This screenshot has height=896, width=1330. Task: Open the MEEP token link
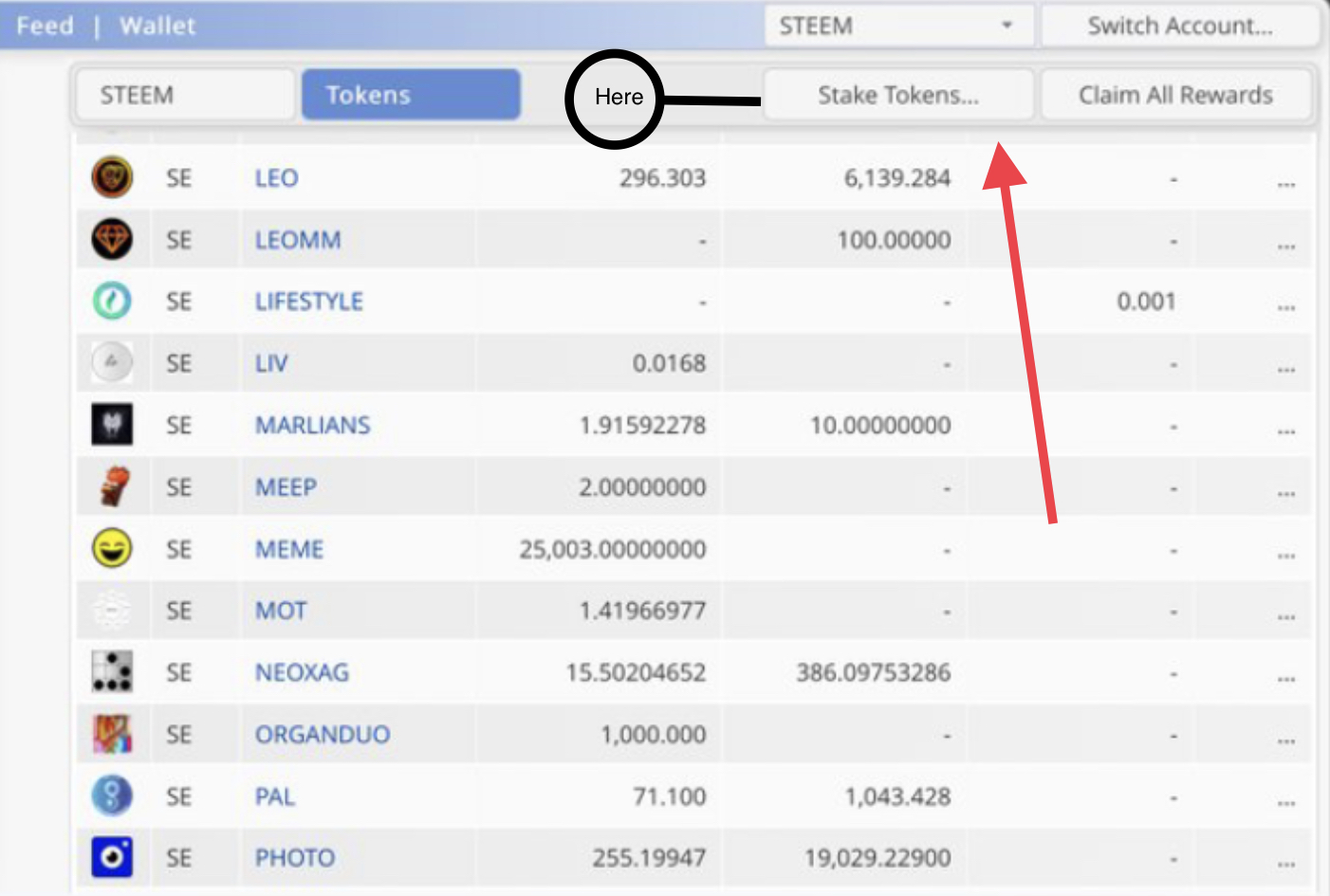click(x=286, y=487)
